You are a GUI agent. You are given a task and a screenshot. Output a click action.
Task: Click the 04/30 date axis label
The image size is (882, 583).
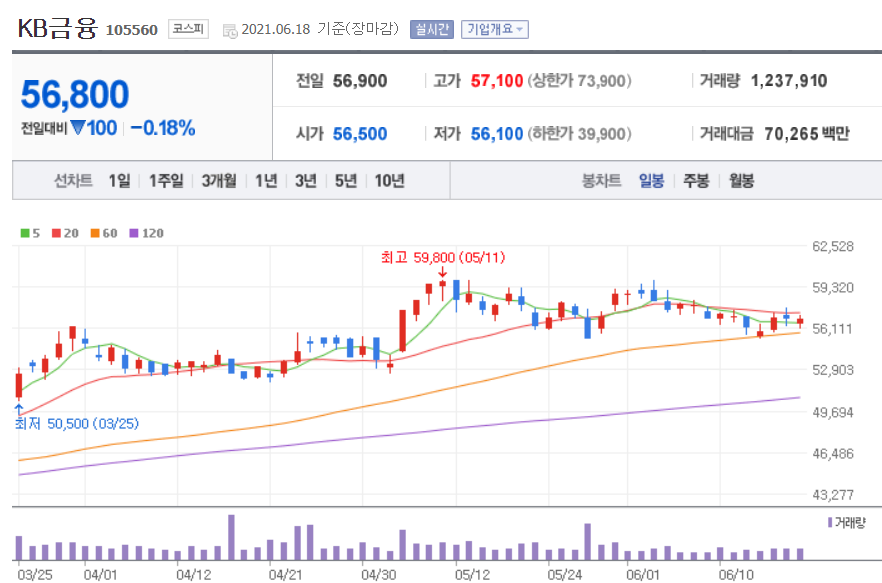378,575
